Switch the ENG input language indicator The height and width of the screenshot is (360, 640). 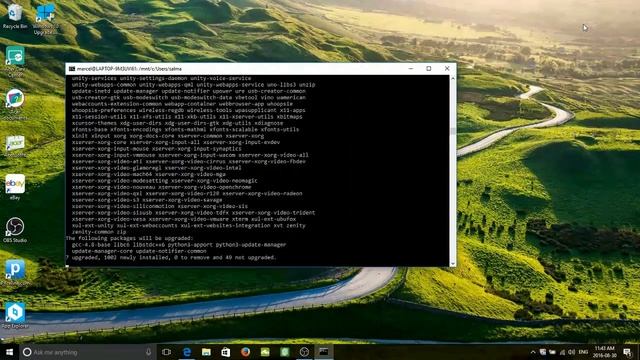pyautogui.click(x=583, y=352)
